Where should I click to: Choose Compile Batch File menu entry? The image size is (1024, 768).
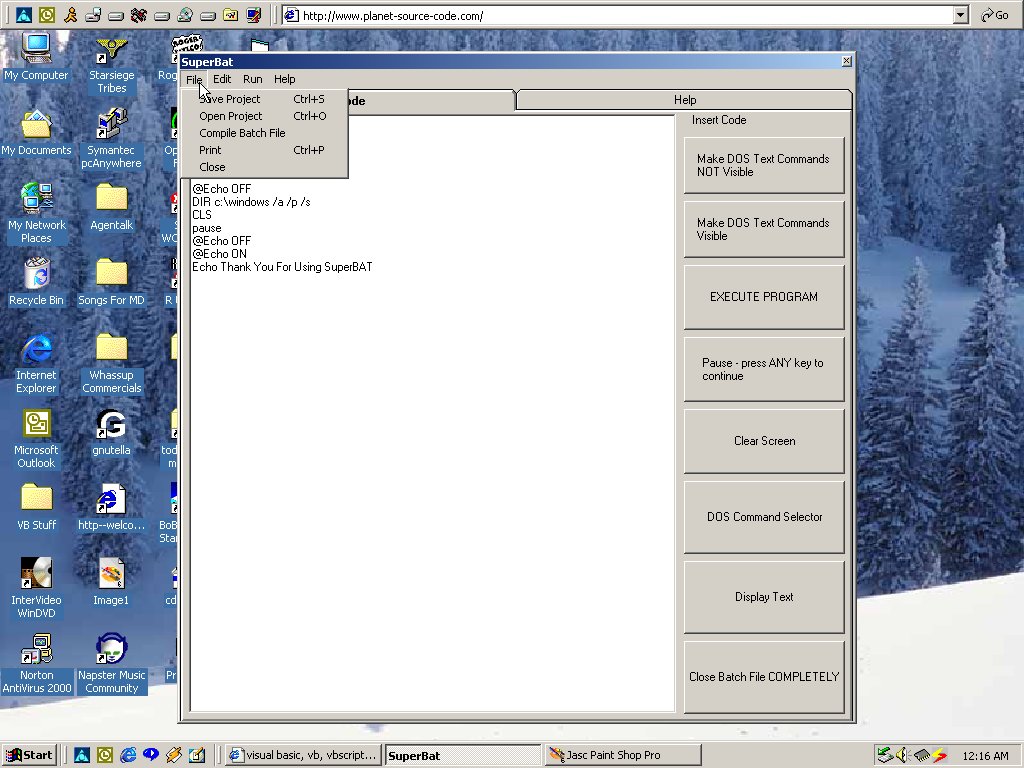click(242, 133)
